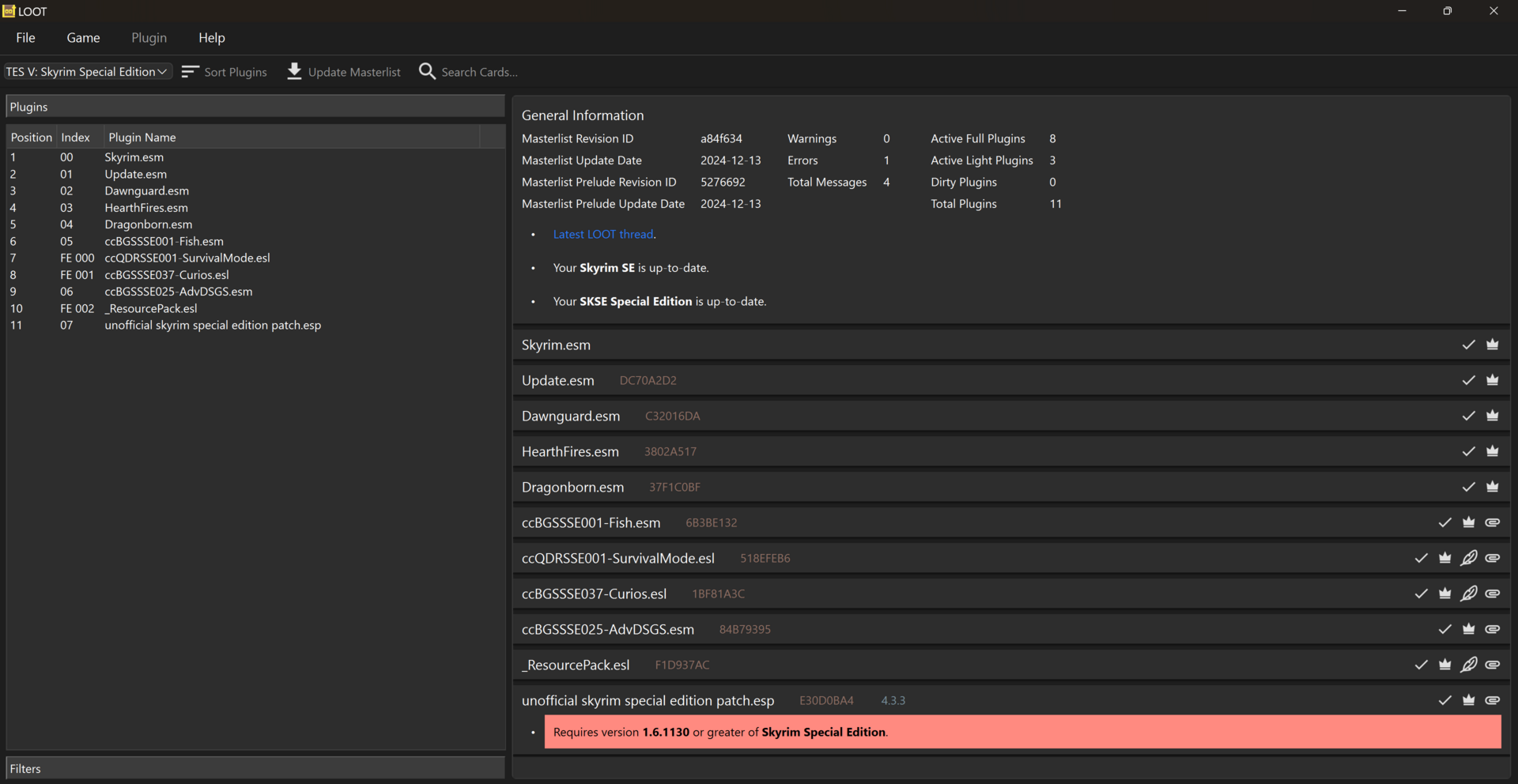Screen dimensions: 1518x784
Task: Click CRC value DC70A2D2 on Update.esm card
Action: tap(648, 381)
